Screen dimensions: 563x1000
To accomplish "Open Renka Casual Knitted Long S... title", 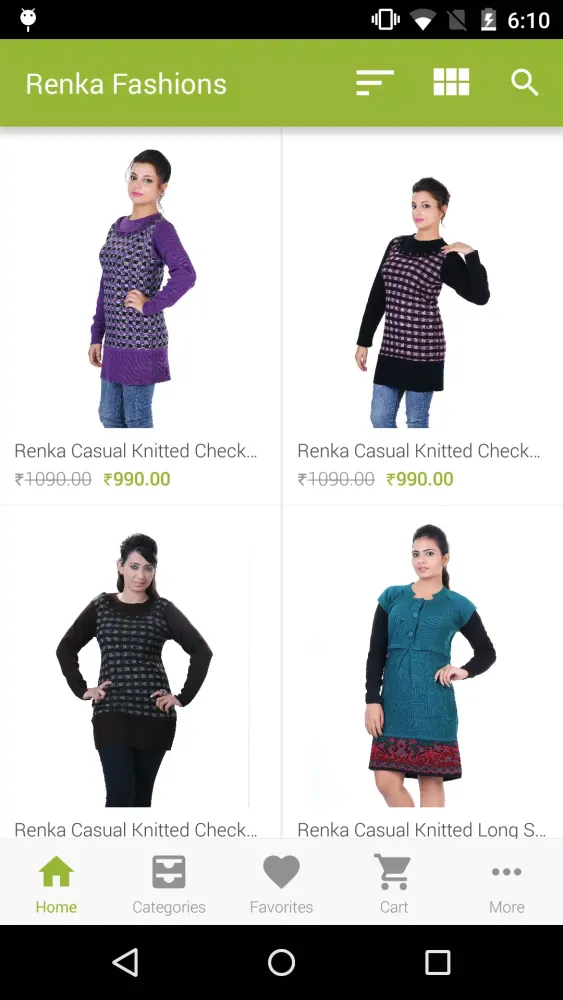I will tap(421, 829).
